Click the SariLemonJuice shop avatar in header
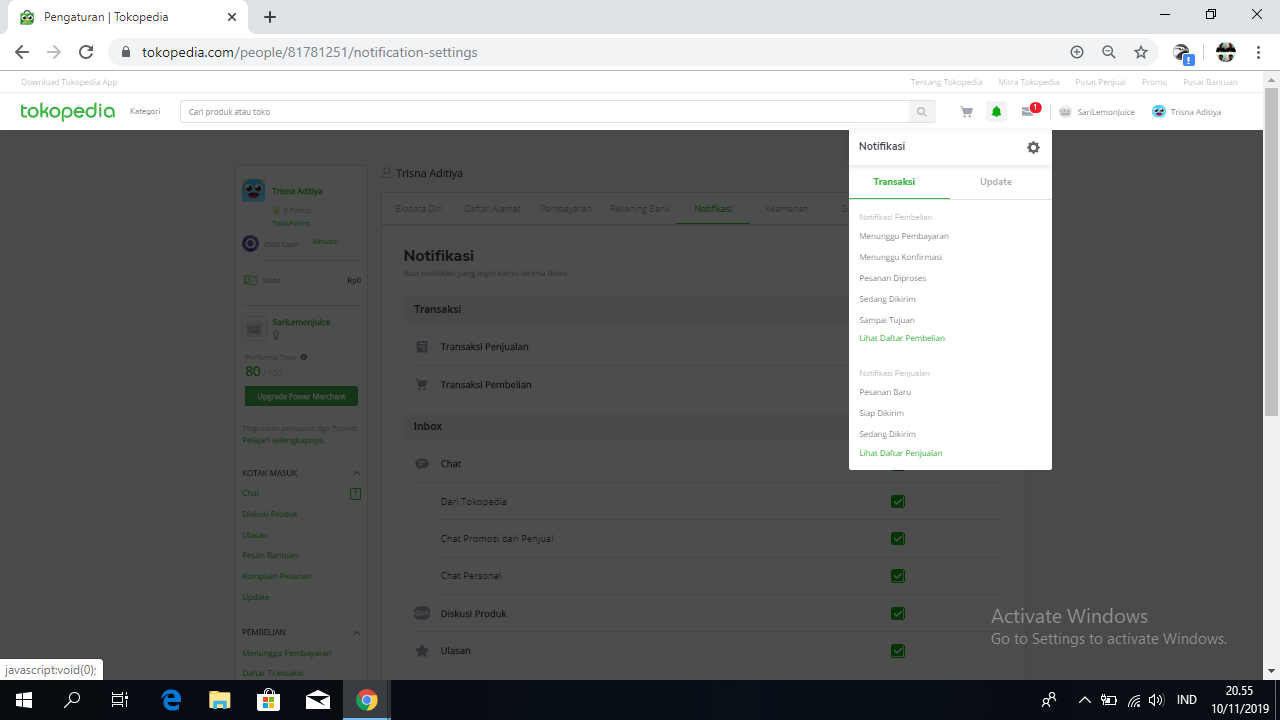This screenshot has height=720, width=1280. tap(1065, 112)
